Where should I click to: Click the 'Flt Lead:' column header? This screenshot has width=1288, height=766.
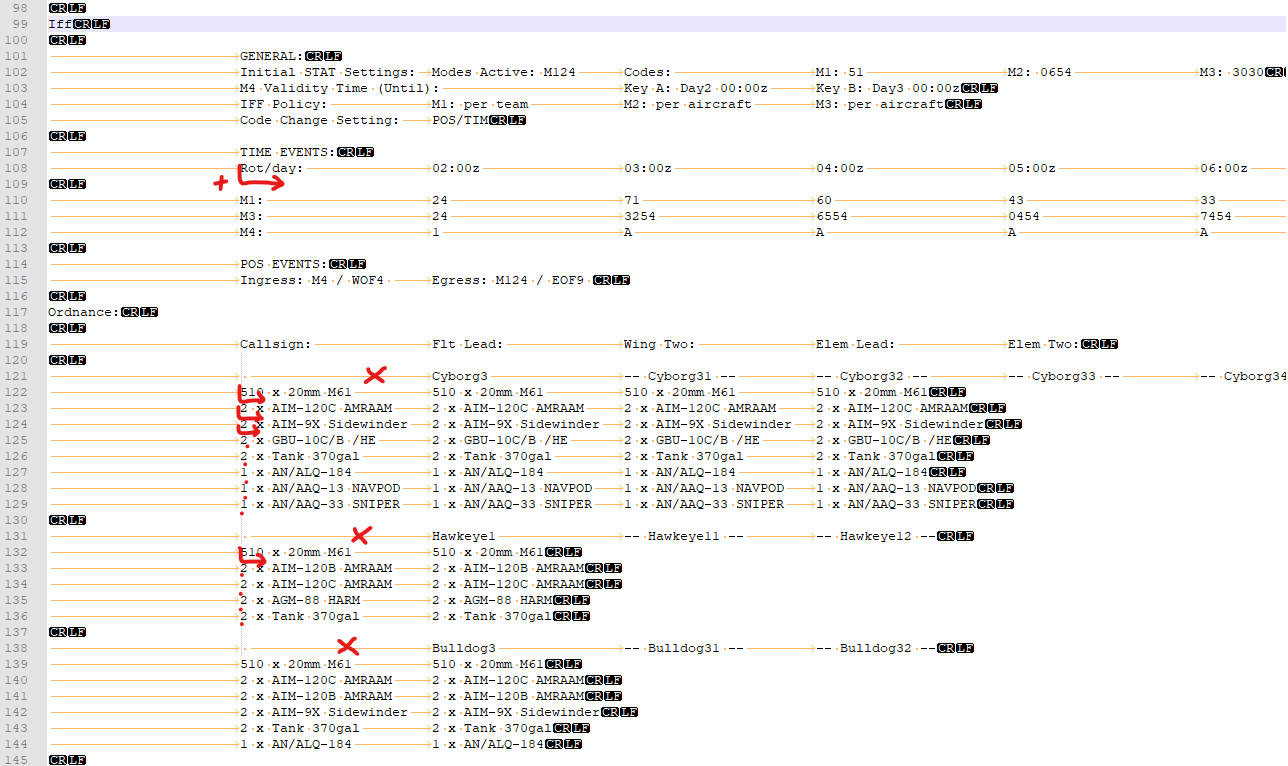468,344
